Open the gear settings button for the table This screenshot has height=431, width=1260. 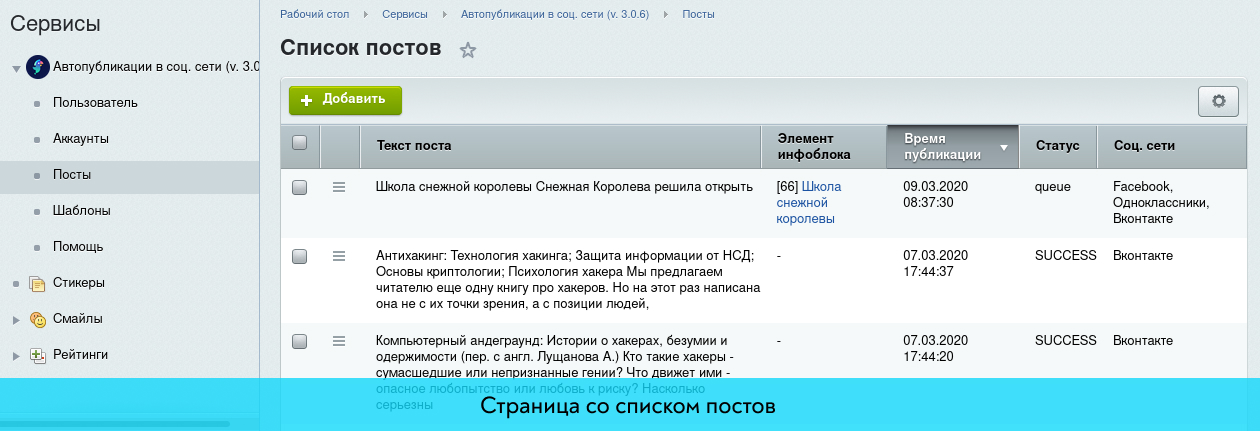pyautogui.click(x=1218, y=101)
